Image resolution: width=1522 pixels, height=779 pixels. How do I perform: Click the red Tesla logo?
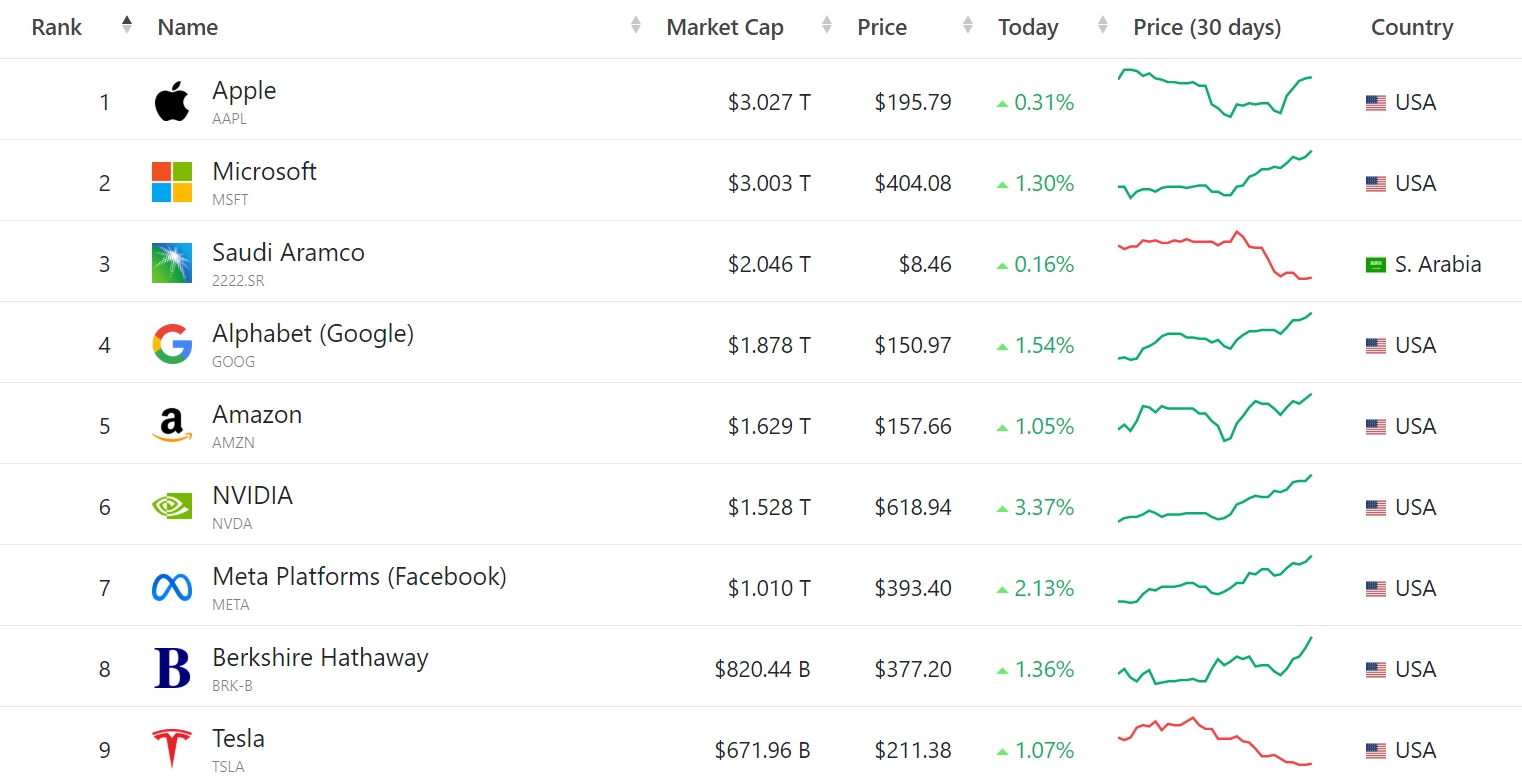[172, 749]
